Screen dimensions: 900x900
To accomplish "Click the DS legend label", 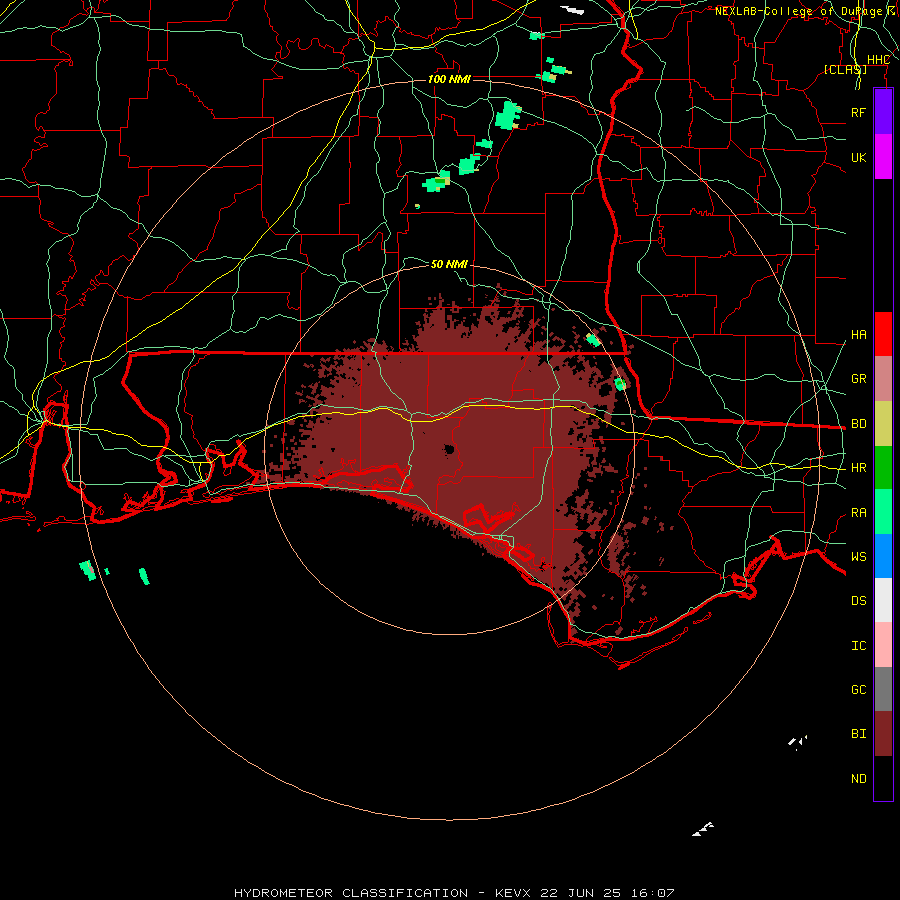I will [x=859, y=601].
